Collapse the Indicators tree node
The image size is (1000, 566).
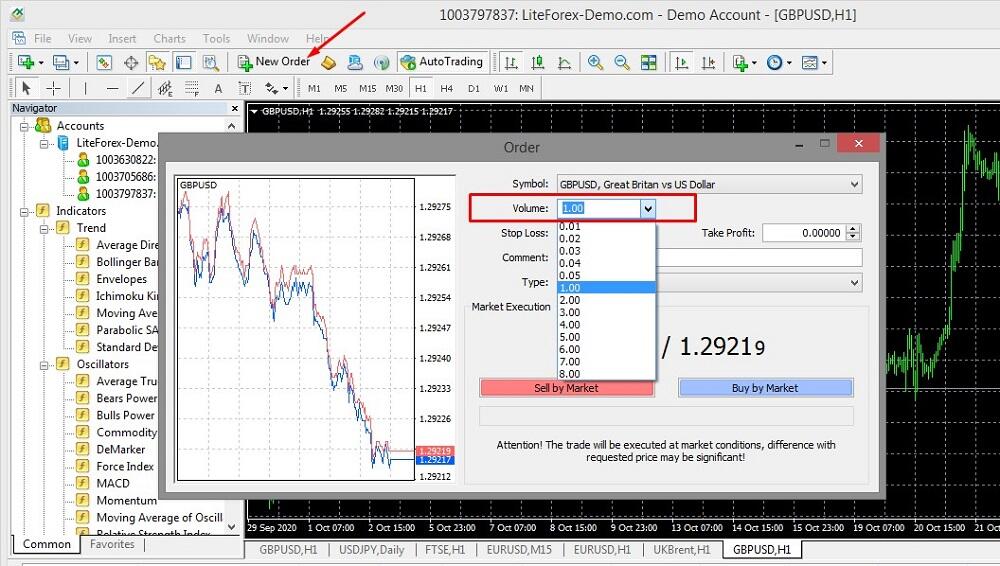pyautogui.click(x=24, y=211)
